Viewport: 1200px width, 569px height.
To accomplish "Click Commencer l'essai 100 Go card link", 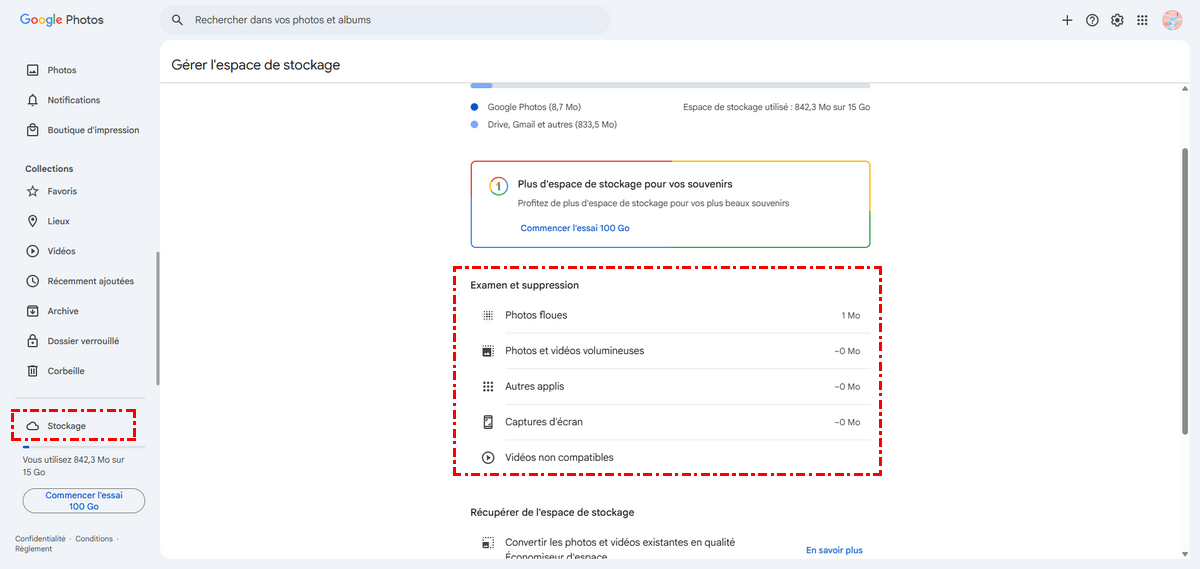I will click(x=575, y=228).
